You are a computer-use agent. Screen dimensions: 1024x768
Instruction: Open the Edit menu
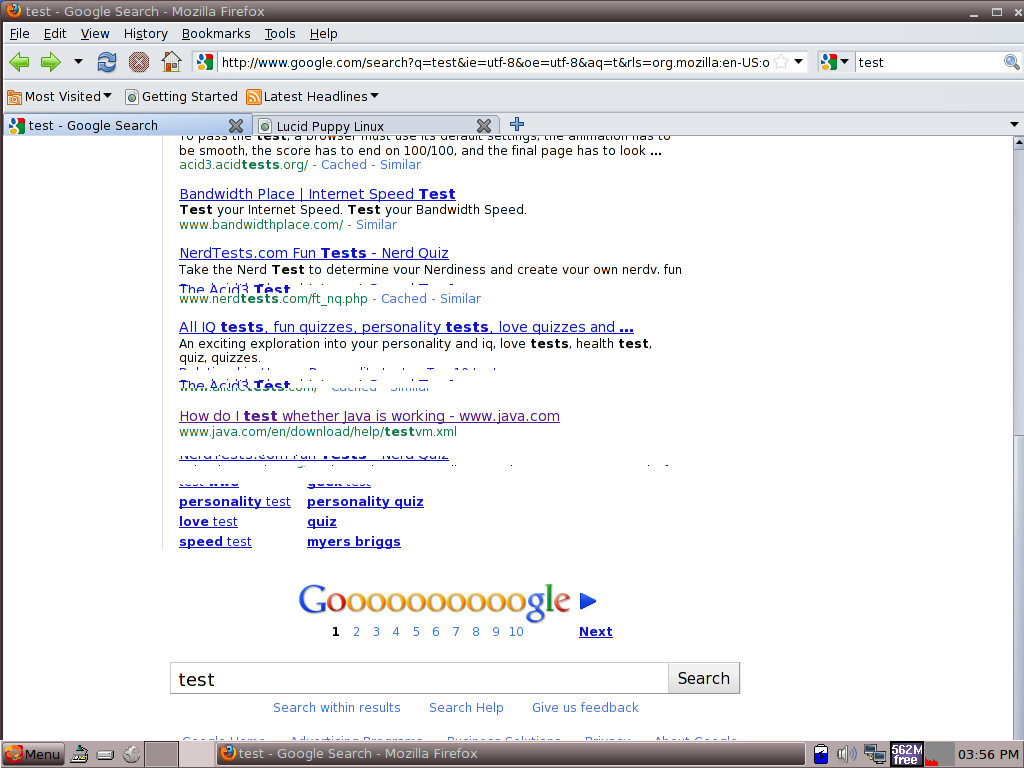(55, 33)
